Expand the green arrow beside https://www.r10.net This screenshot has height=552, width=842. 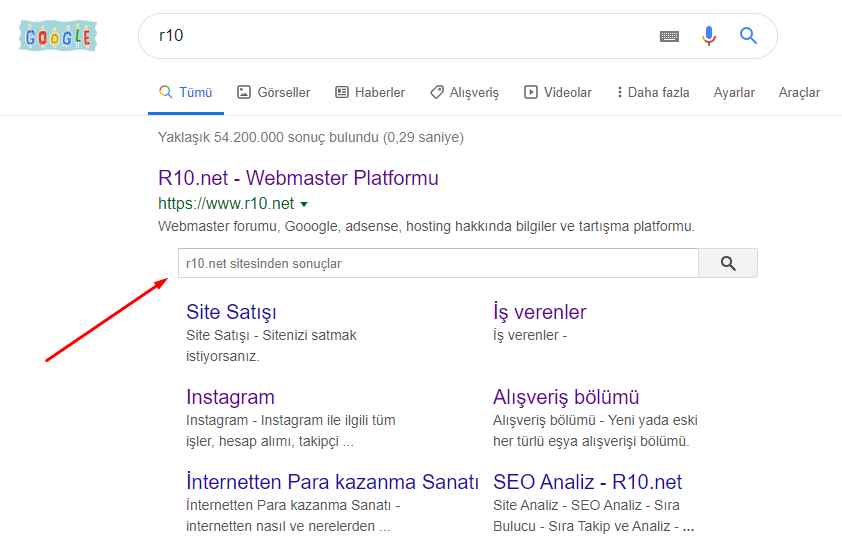coord(304,204)
